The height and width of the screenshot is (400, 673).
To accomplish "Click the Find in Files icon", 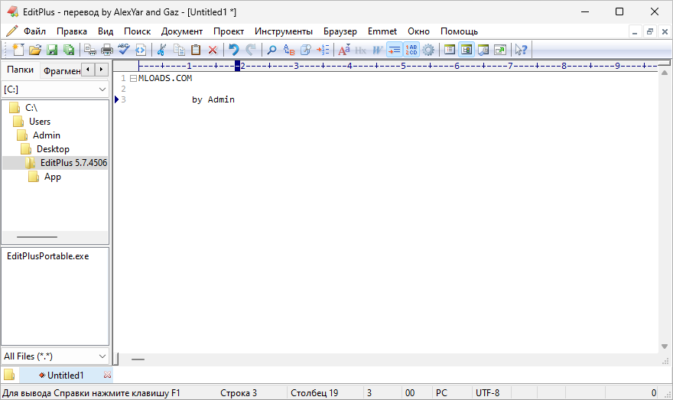I will pos(306,50).
